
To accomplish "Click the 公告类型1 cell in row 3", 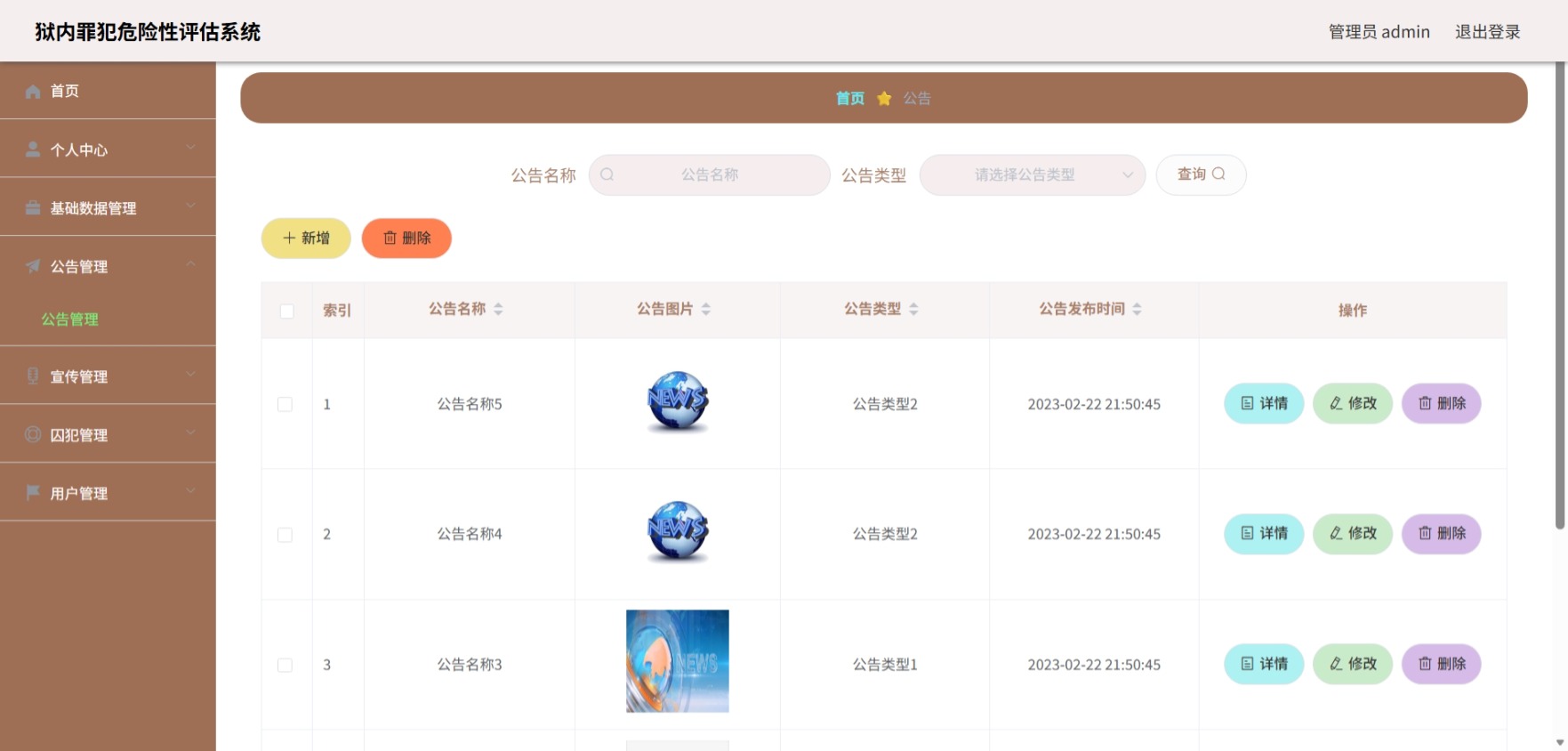I will click(885, 665).
